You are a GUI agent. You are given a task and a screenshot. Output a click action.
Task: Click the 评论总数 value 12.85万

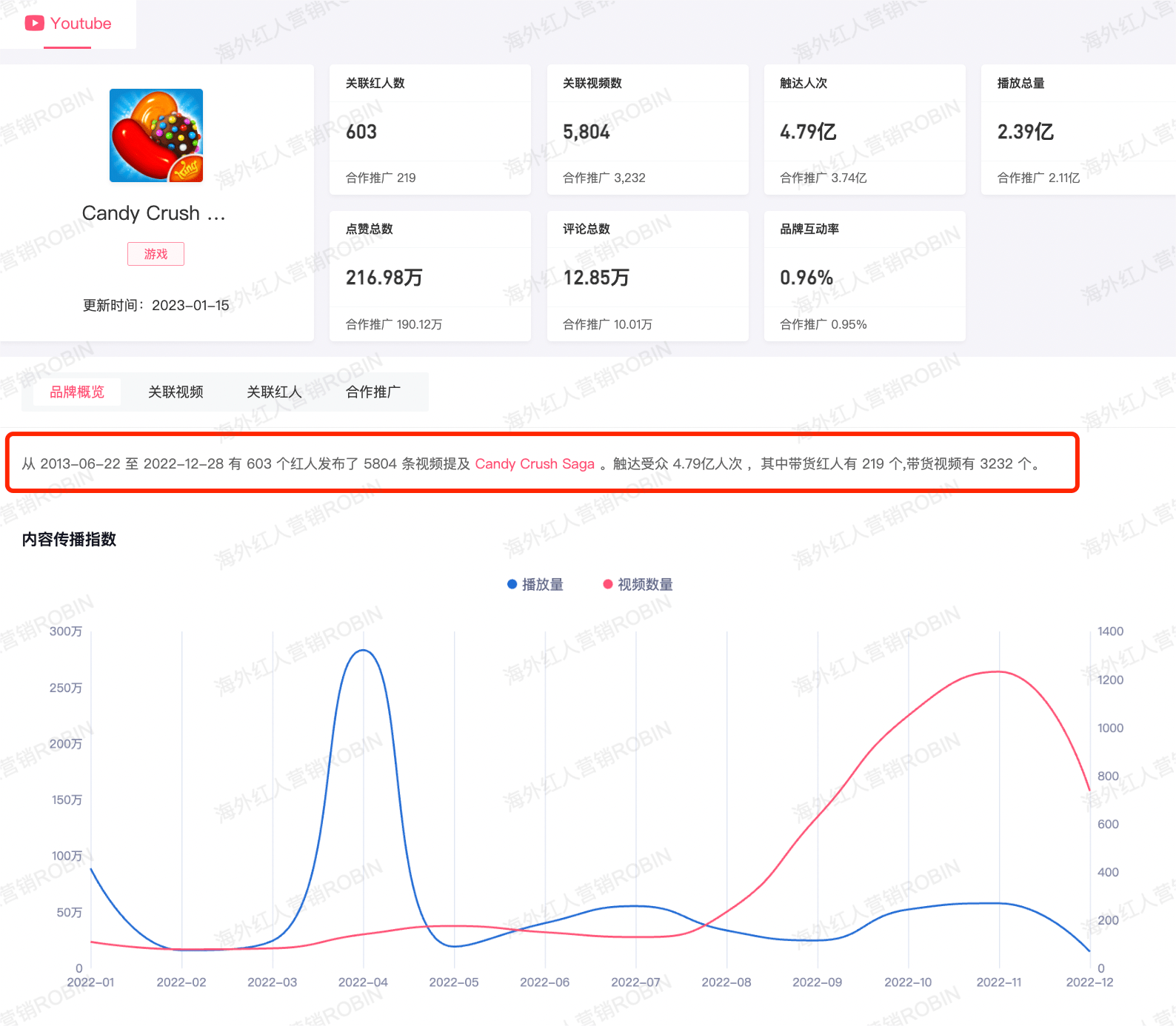596,278
